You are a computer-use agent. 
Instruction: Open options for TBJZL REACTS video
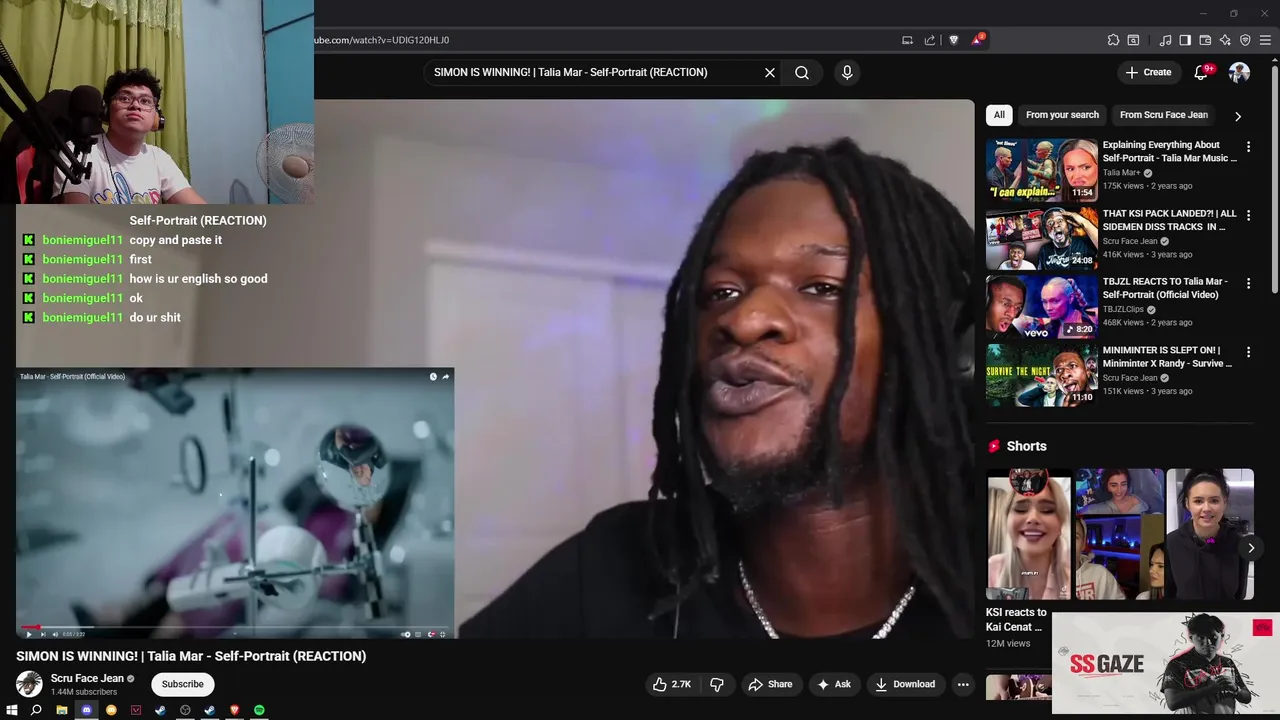coord(1248,284)
